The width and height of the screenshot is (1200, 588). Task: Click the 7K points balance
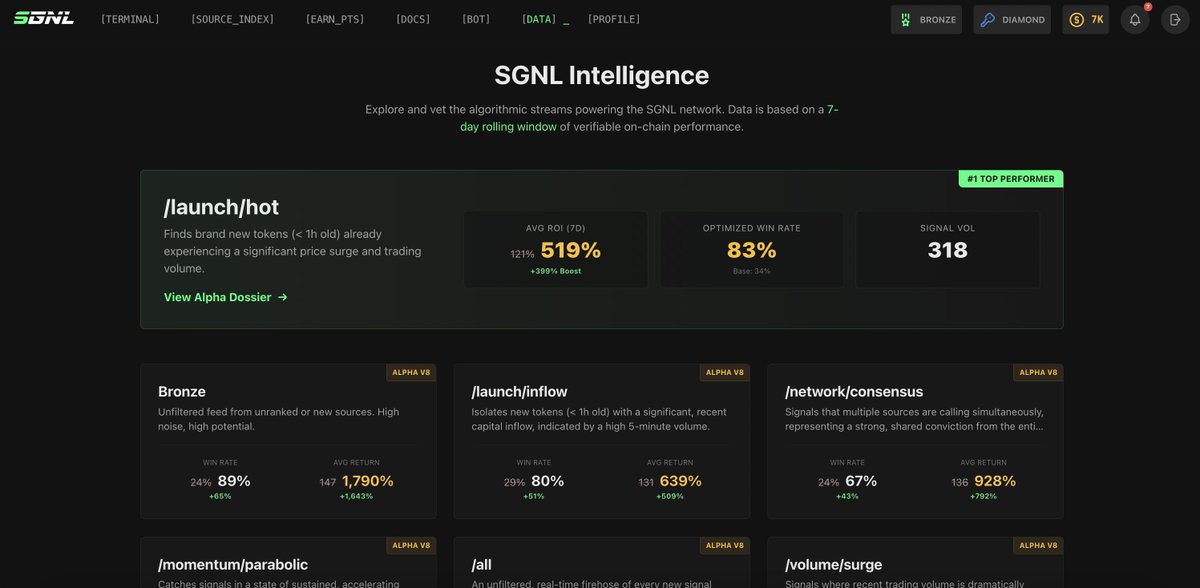[x=1086, y=20]
